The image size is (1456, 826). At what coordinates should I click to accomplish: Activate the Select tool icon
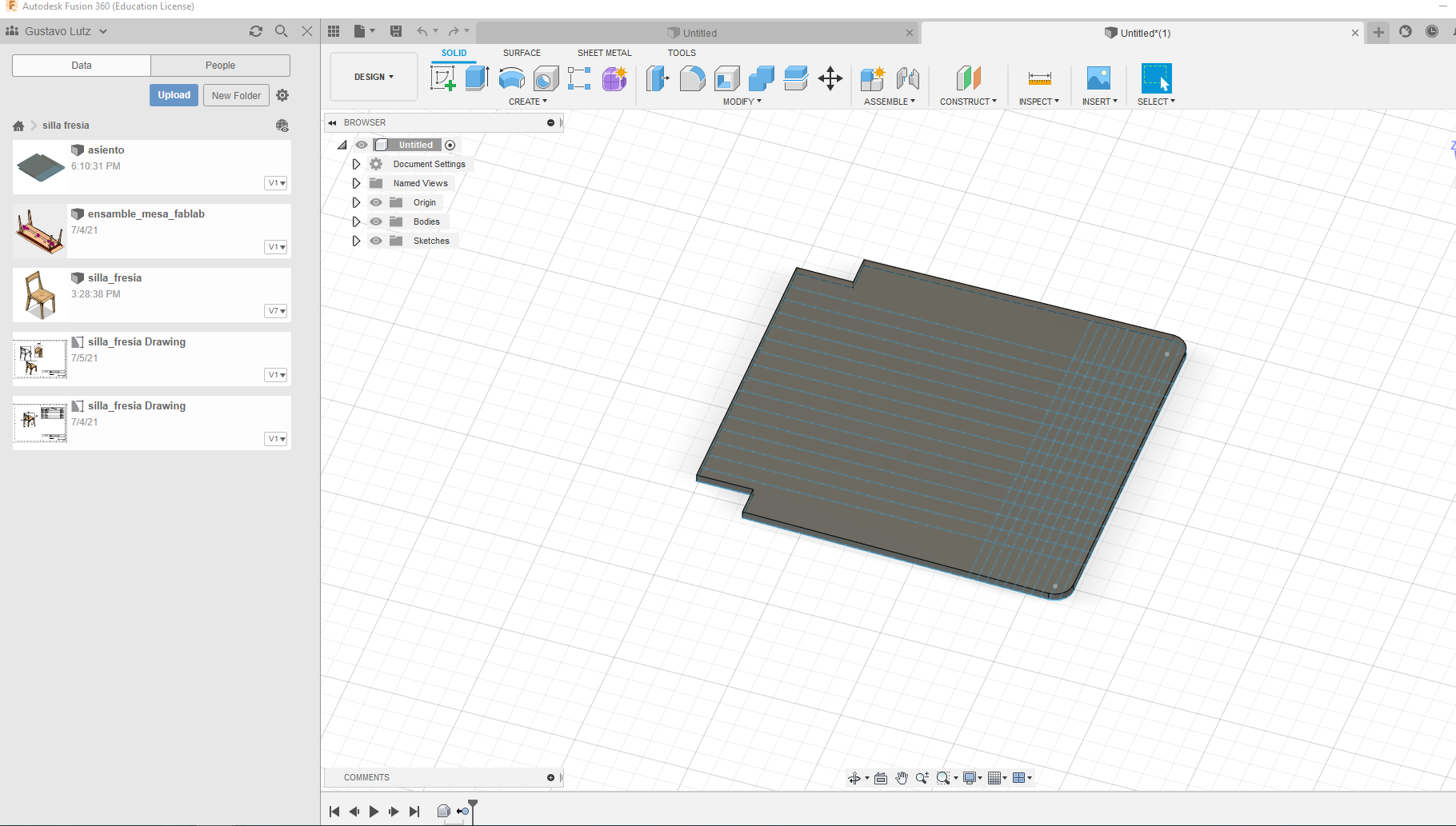pos(1156,78)
